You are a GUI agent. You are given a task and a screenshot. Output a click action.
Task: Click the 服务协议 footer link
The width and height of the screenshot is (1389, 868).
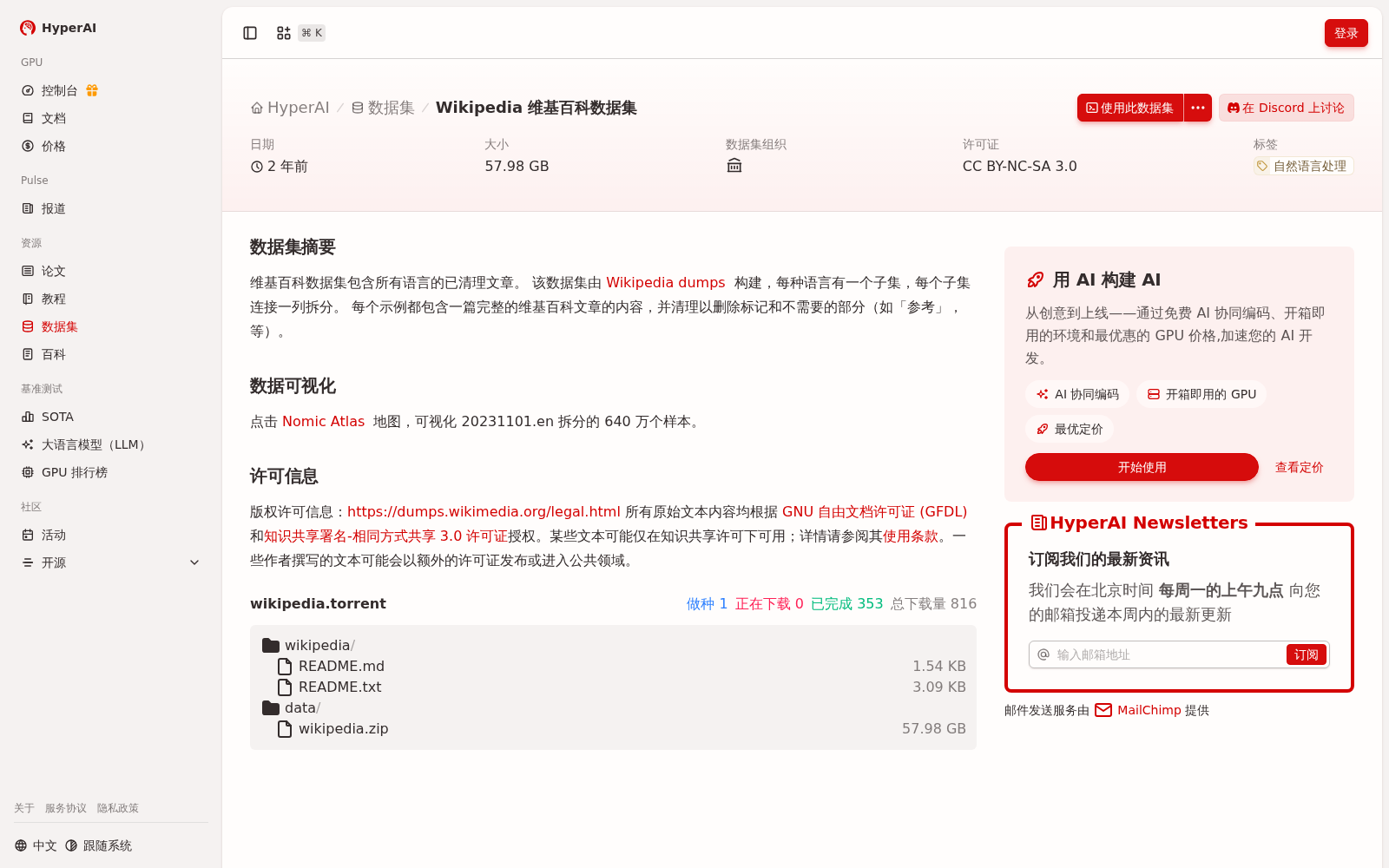click(66, 808)
